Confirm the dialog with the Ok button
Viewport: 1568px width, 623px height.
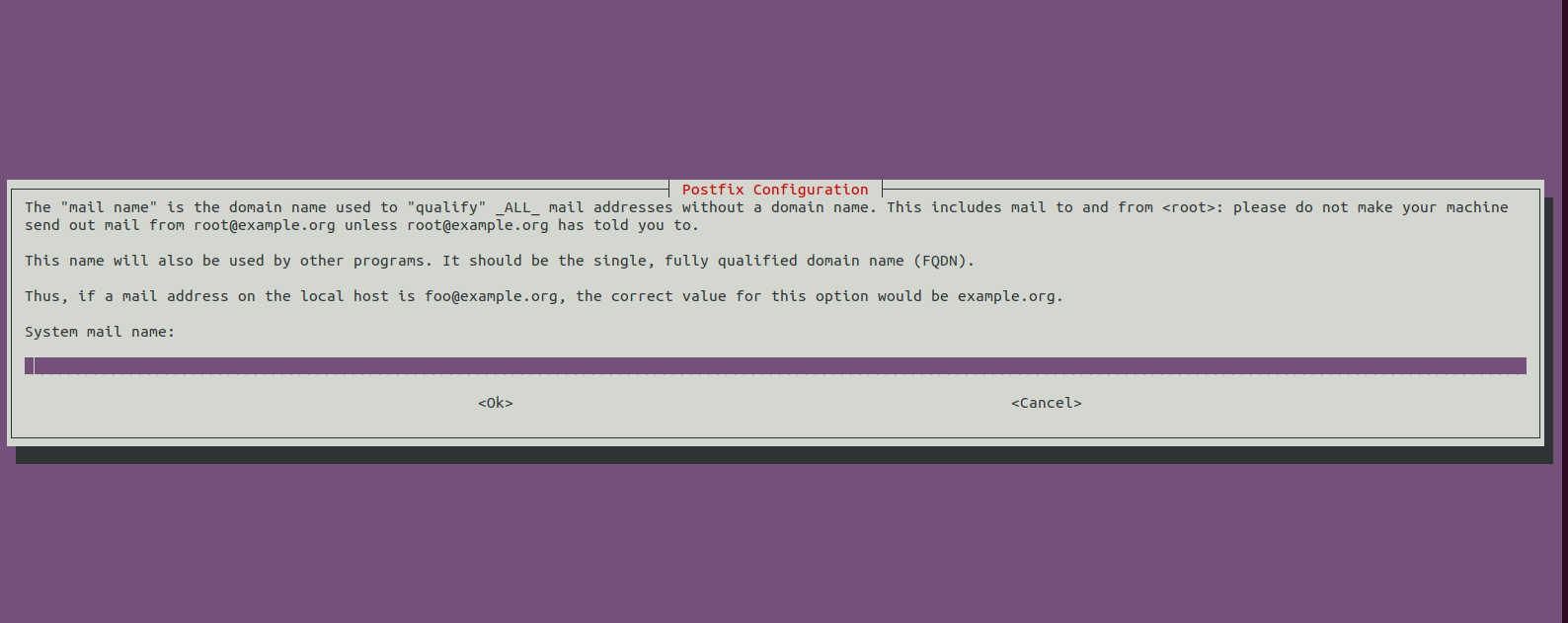point(496,403)
